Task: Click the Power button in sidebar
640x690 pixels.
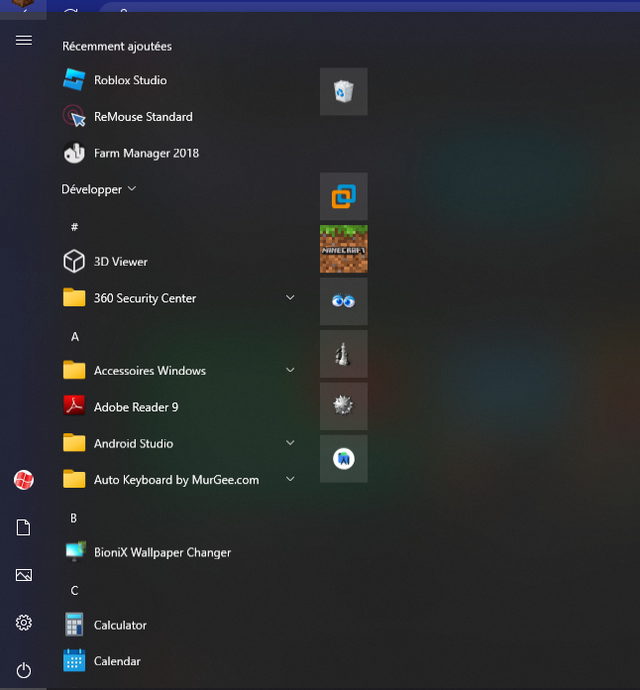Action: tap(24, 671)
